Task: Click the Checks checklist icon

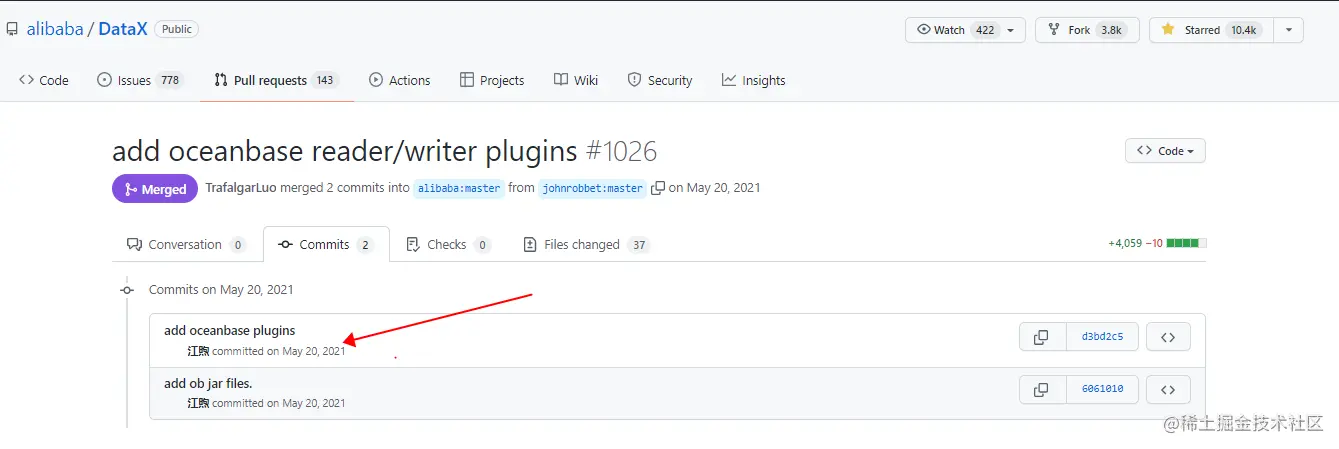Action: click(x=413, y=244)
